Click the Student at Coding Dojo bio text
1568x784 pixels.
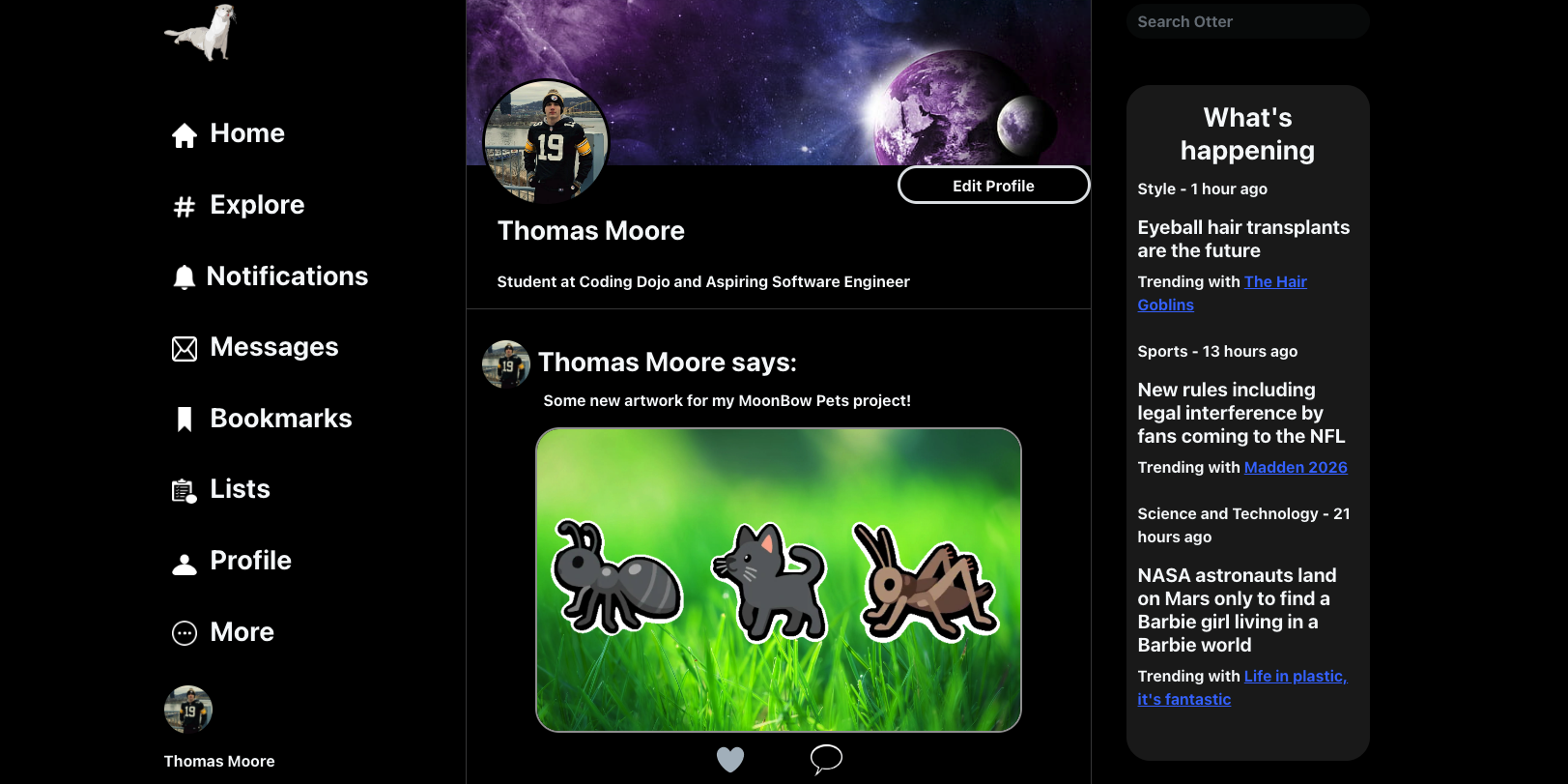[703, 282]
